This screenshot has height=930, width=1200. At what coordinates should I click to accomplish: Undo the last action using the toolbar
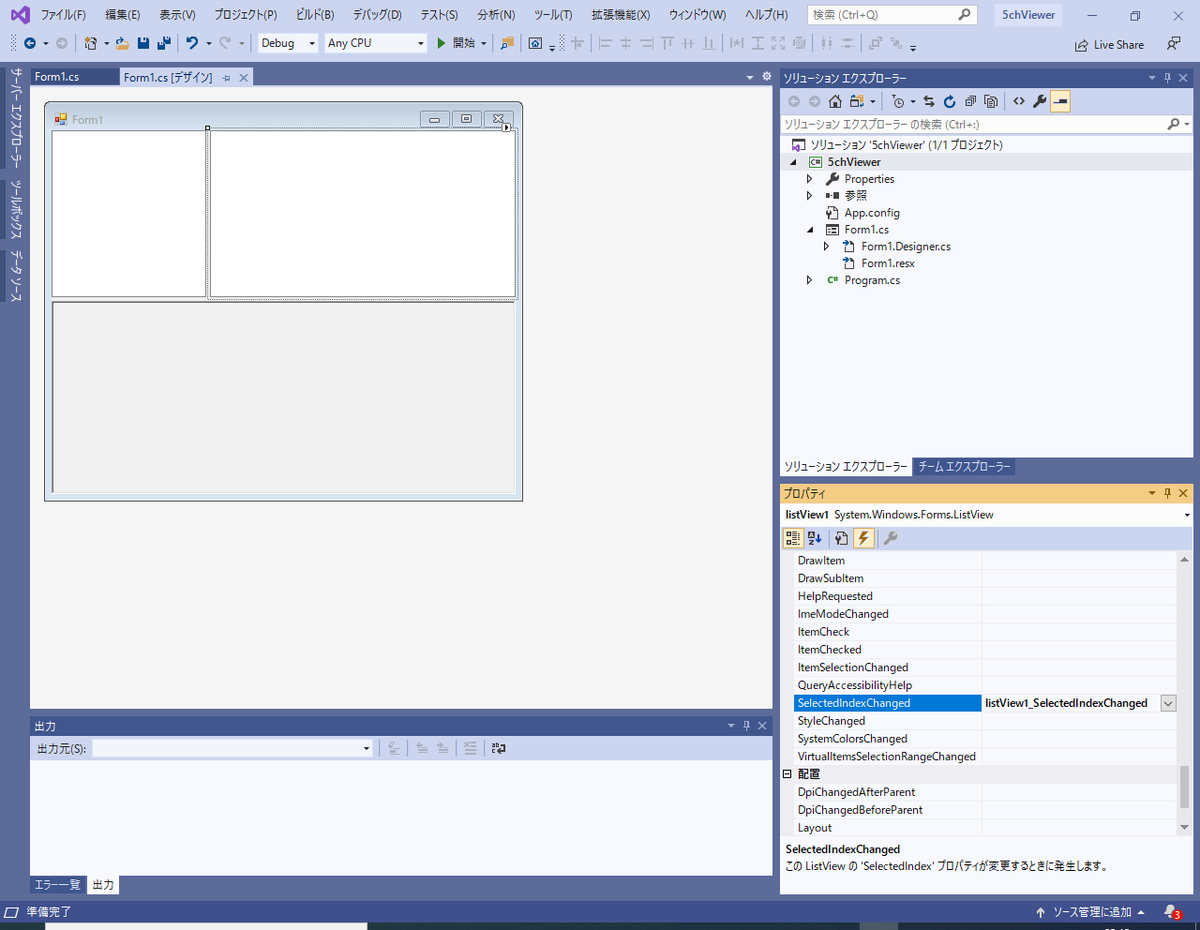tap(192, 43)
